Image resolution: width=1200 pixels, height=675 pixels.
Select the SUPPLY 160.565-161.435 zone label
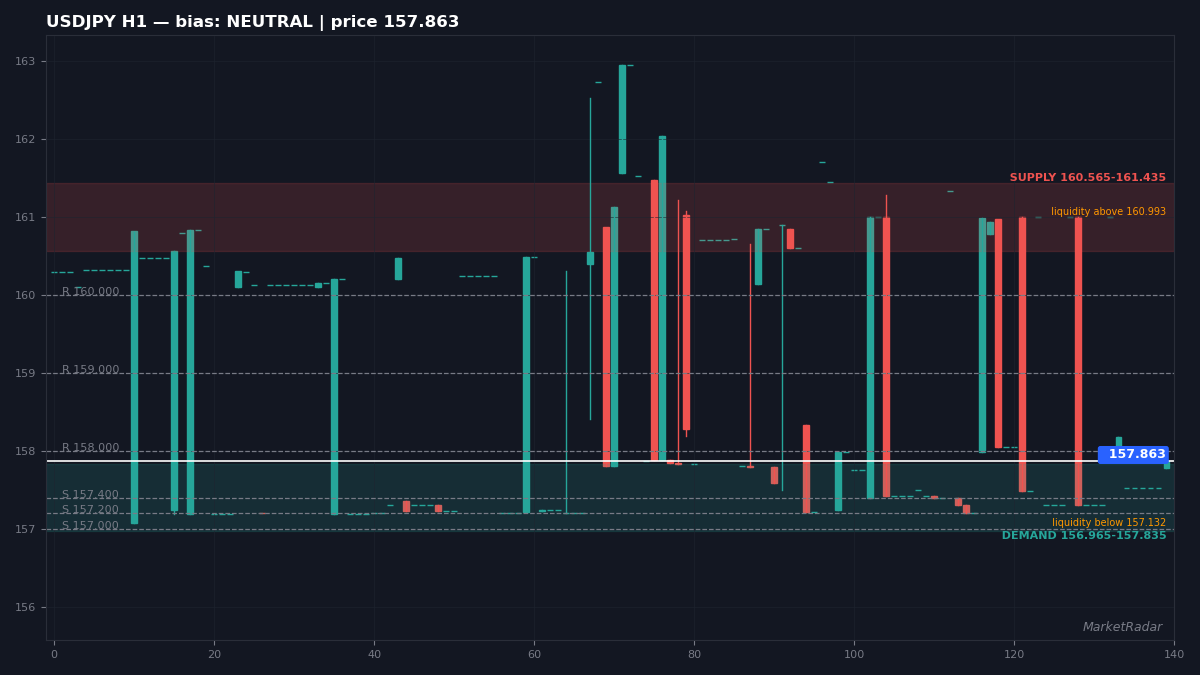(1087, 178)
